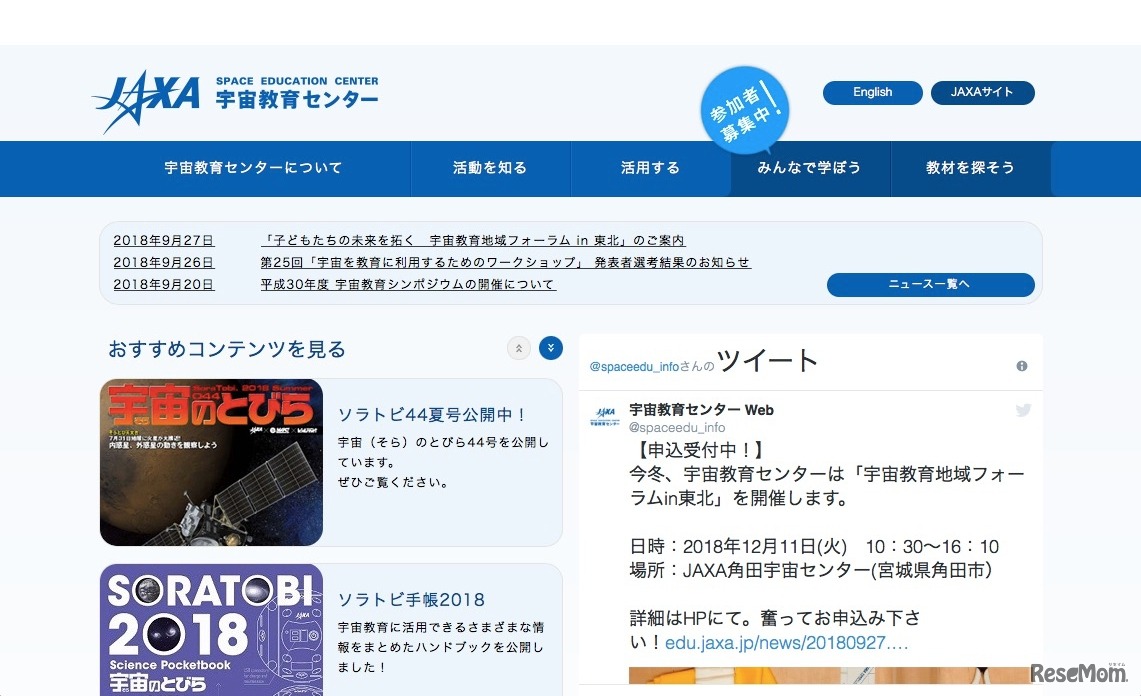Click the ニュース一覧へ button
Image resolution: width=1141 pixels, height=696 pixels.
pyautogui.click(x=930, y=285)
